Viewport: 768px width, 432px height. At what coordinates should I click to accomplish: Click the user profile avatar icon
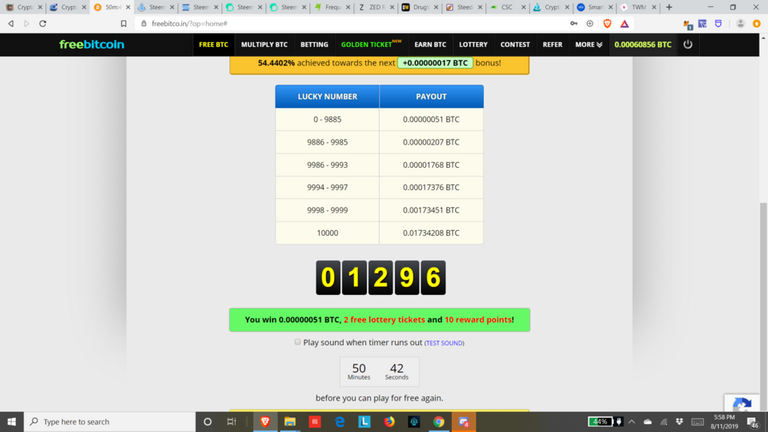tap(741, 24)
